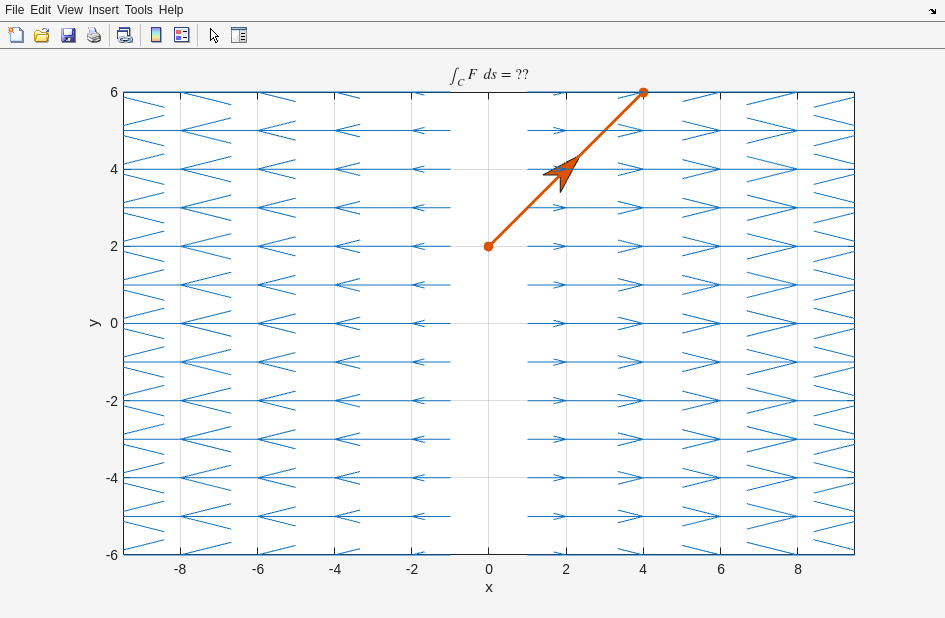This screenshot has width=945, height=618.
Task: Open a file with the folder icon
Action: coord(42,35)
